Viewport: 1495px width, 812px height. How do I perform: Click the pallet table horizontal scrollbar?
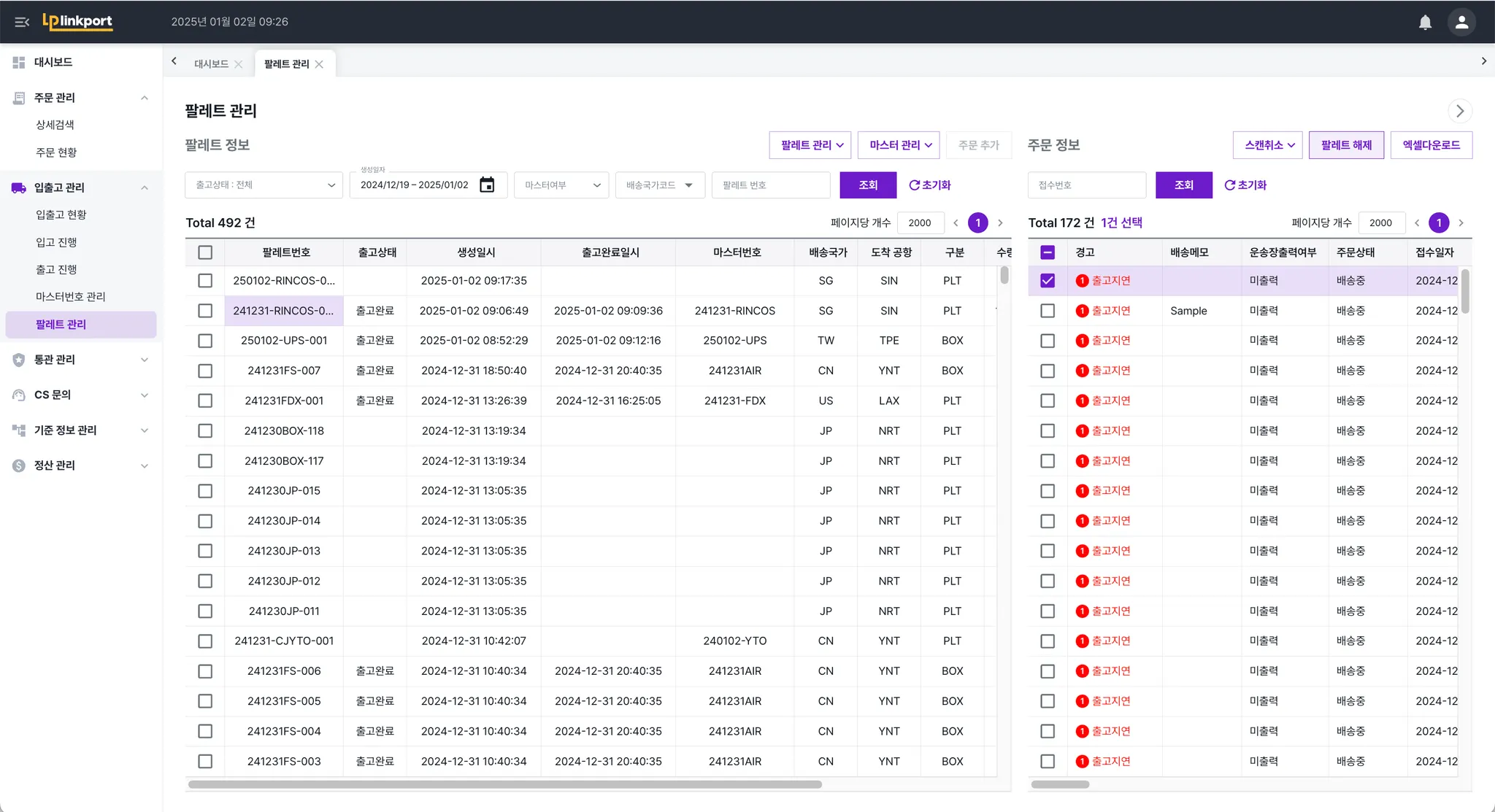(x=504, y=785)
